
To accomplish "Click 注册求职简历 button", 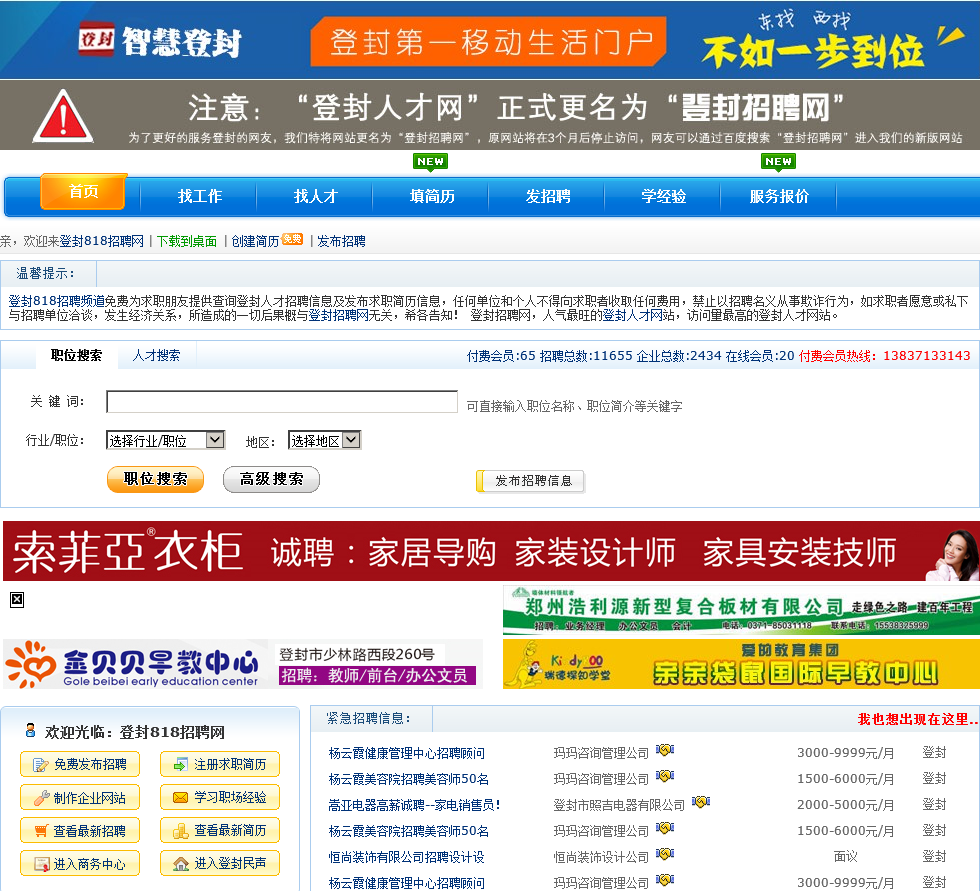I will point(220,764).
